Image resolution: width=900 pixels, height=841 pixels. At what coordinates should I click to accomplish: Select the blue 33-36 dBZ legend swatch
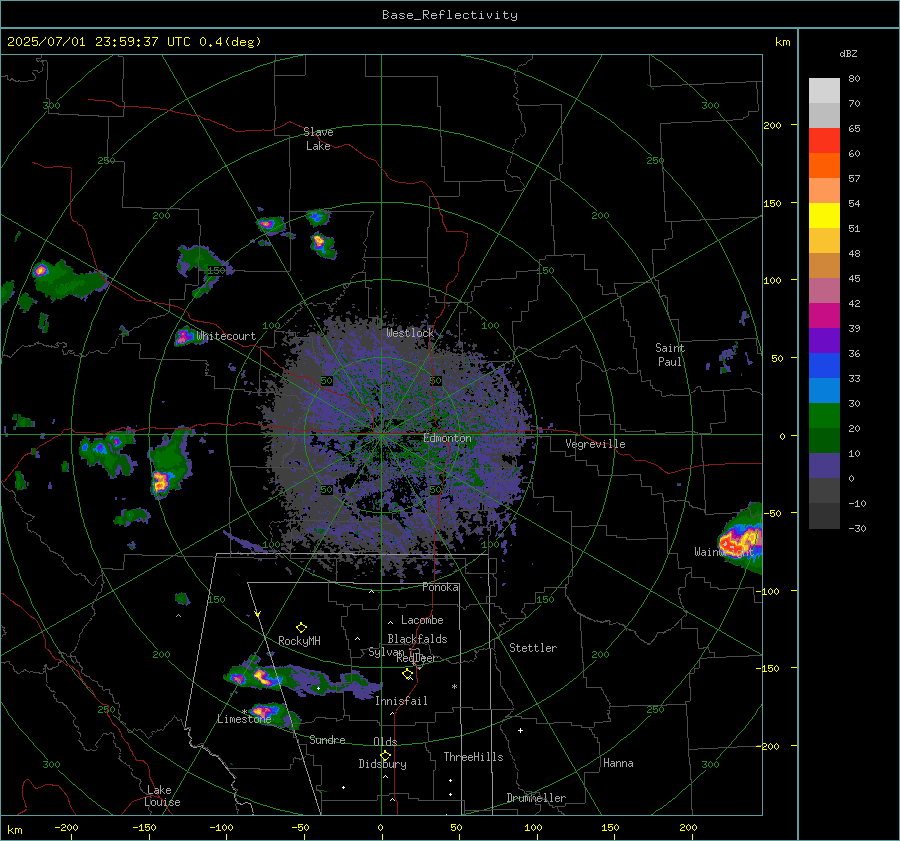[824, 365]
